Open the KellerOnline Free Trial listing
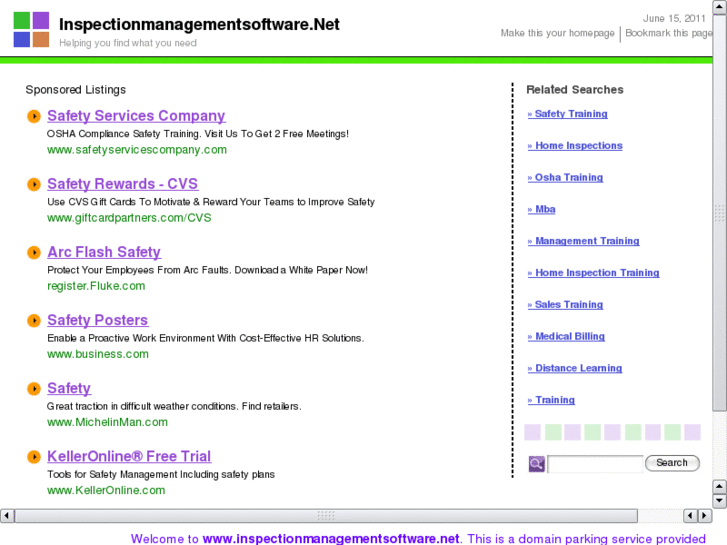Image resolution: width=727 pixels, height=545 pixels. click(x=129, y=456)
